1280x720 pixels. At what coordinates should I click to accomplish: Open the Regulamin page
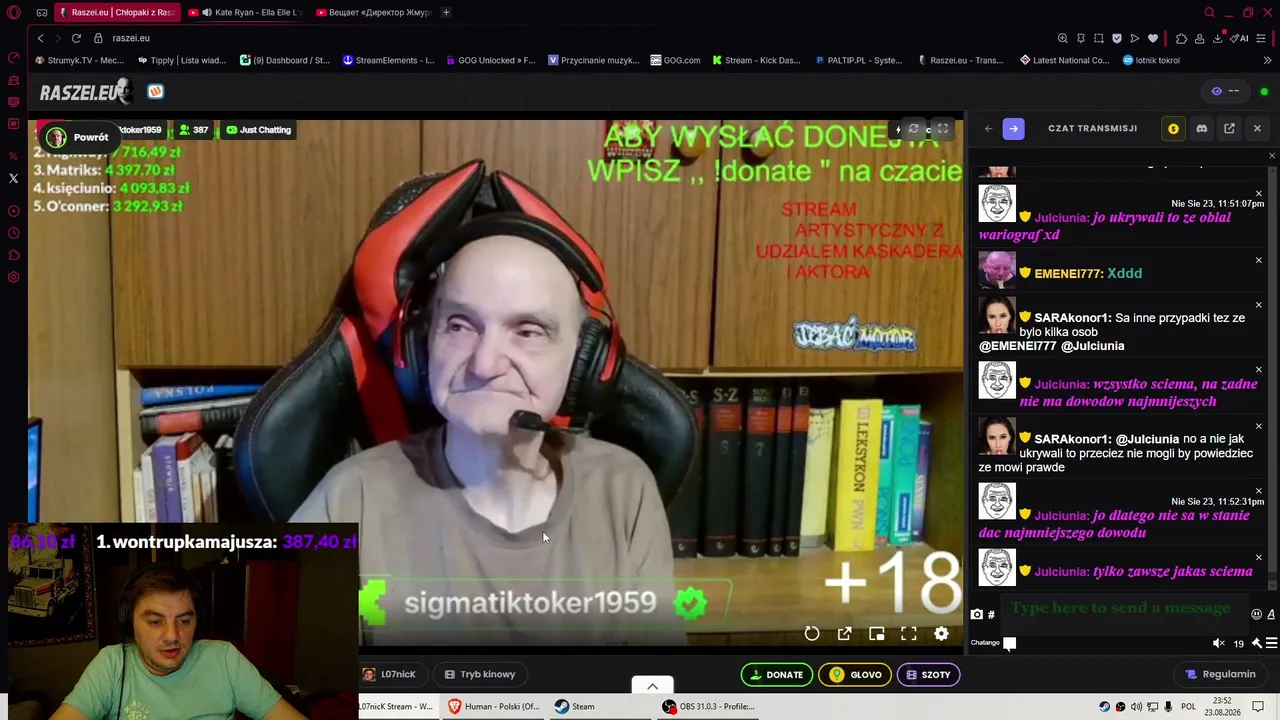(x=1220, y=675)
